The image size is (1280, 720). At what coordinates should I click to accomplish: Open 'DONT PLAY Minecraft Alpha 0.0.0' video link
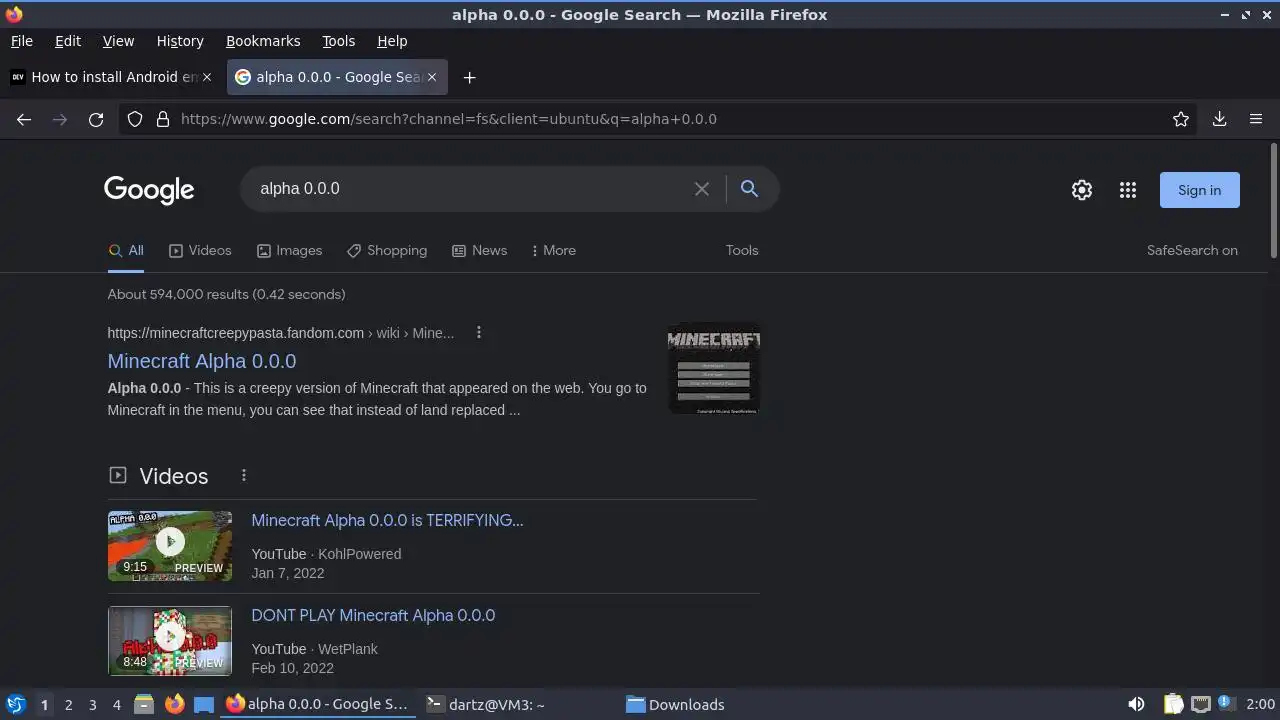(x=373, y=615)
